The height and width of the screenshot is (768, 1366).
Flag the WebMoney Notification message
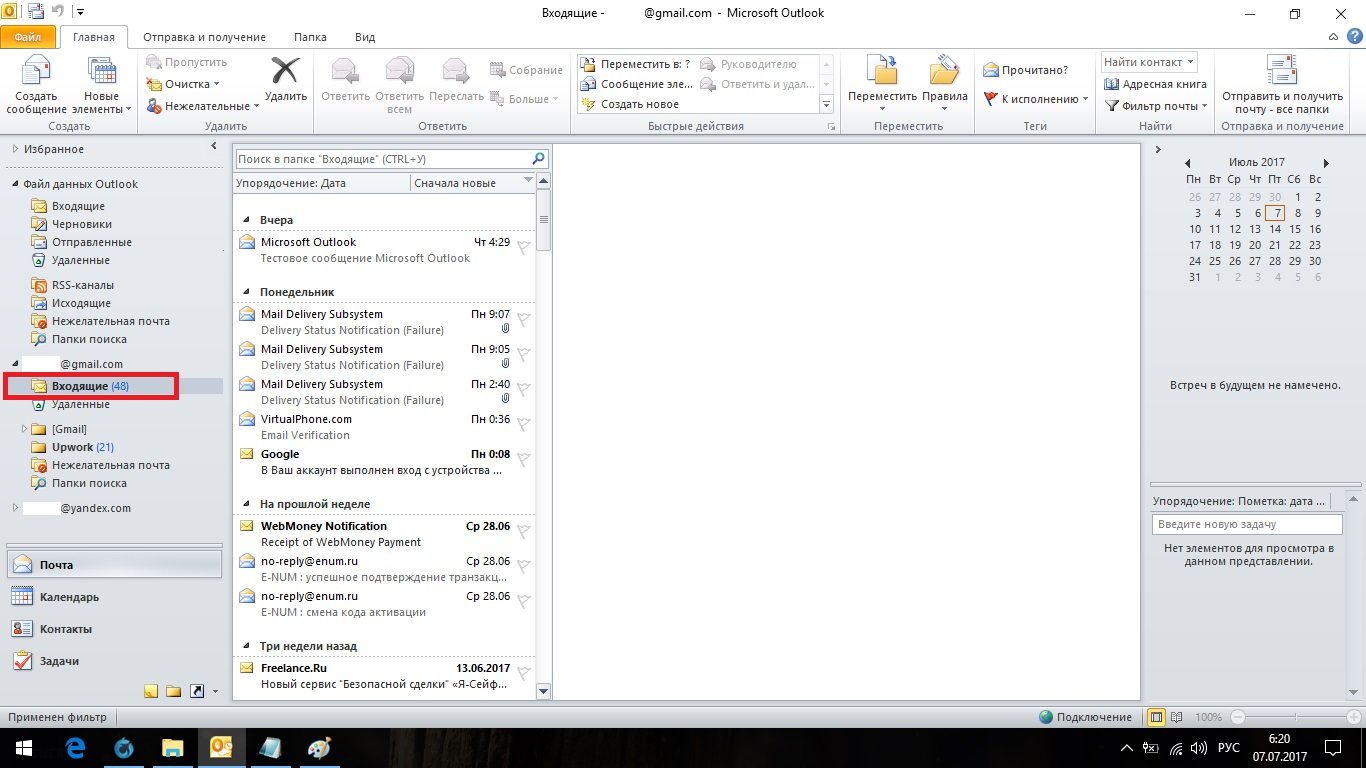(523, 533)
